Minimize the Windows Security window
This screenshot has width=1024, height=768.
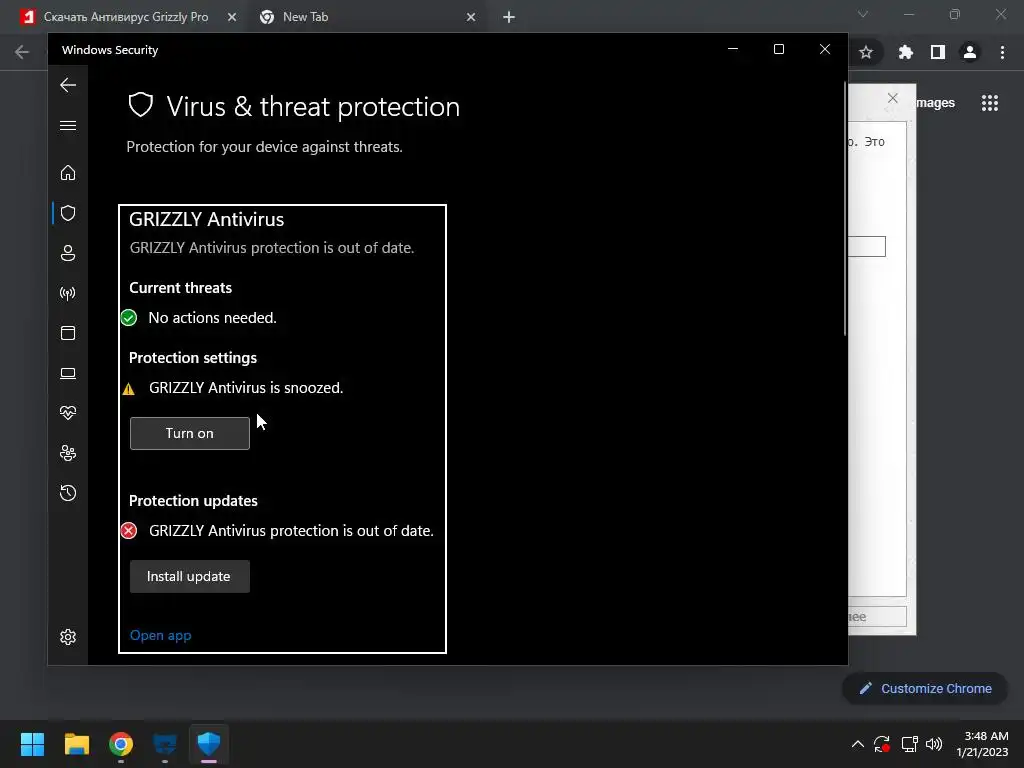click(x=733, y=49)
